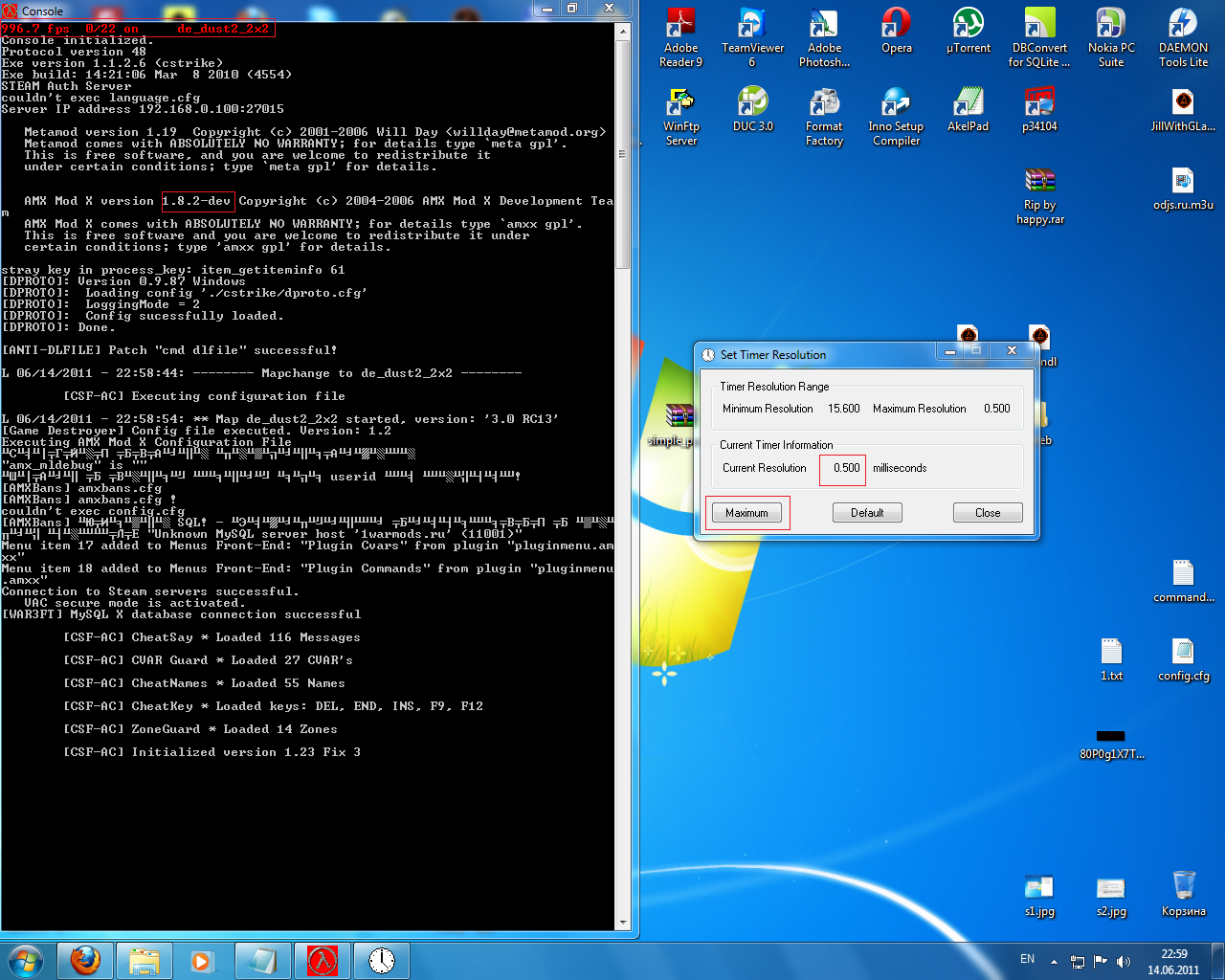Viewport: 1225px width, 980px height.
Task: Click the Maximum Resolution value 0.500
Action: 996,409
